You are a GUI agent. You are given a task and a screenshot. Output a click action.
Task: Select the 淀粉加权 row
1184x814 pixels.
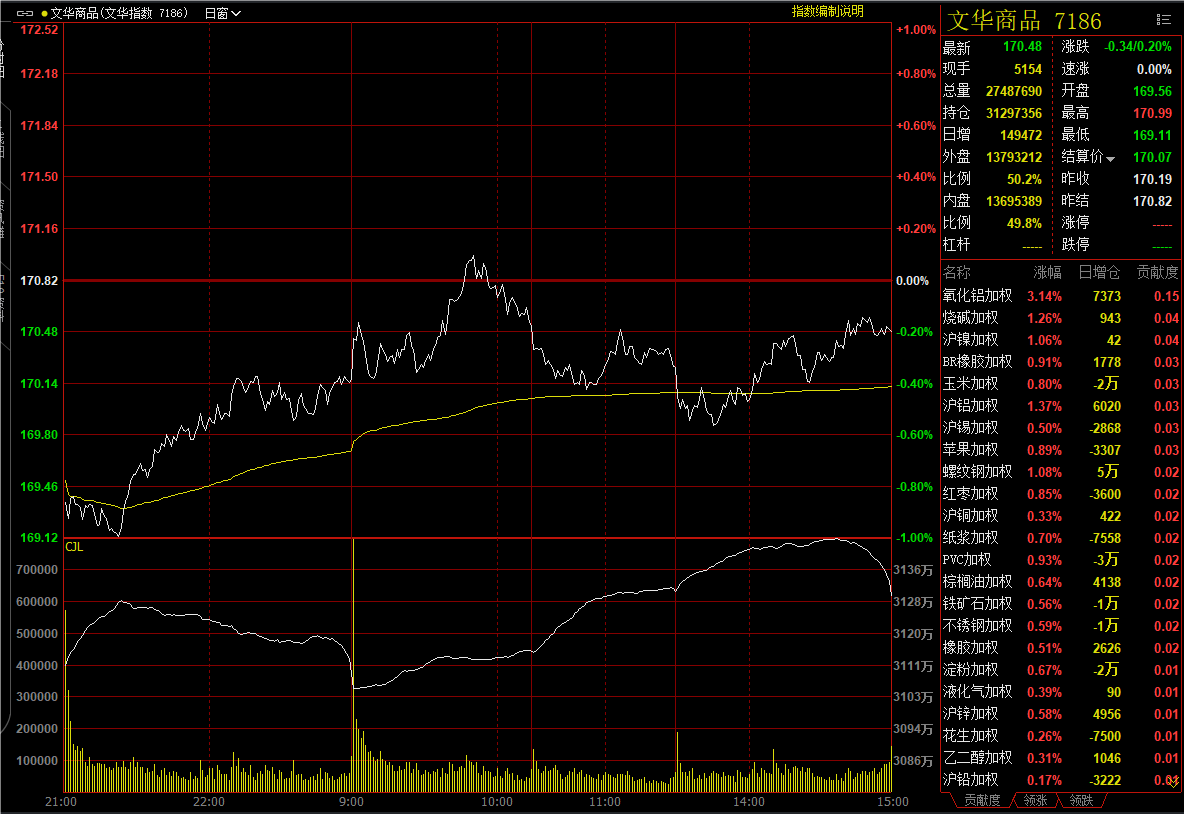1061,670
